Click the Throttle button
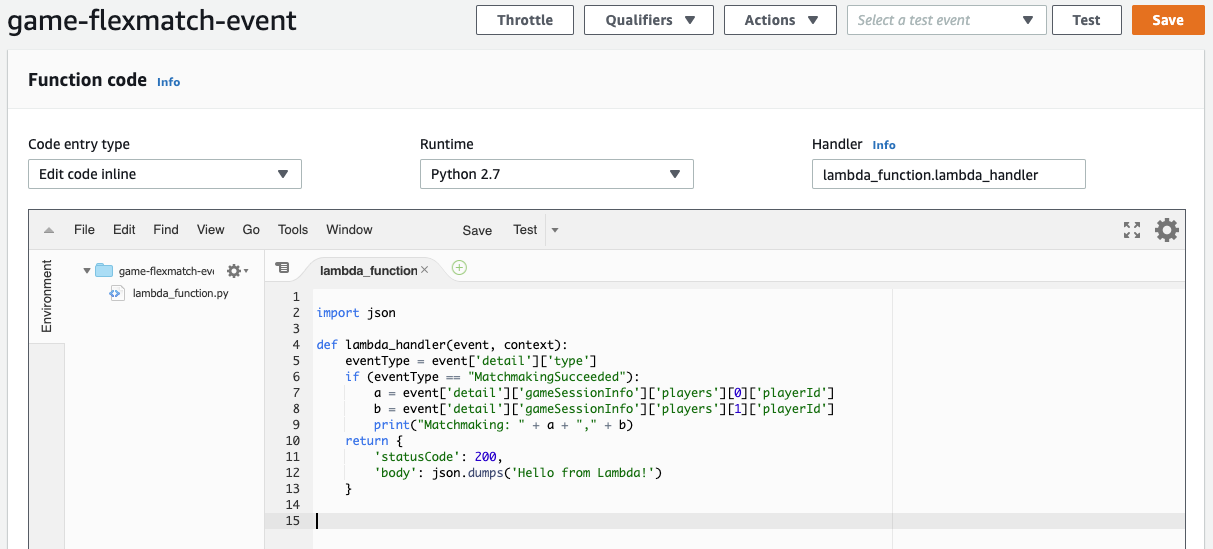The image size is (1213, 549). tap(524, 20)
